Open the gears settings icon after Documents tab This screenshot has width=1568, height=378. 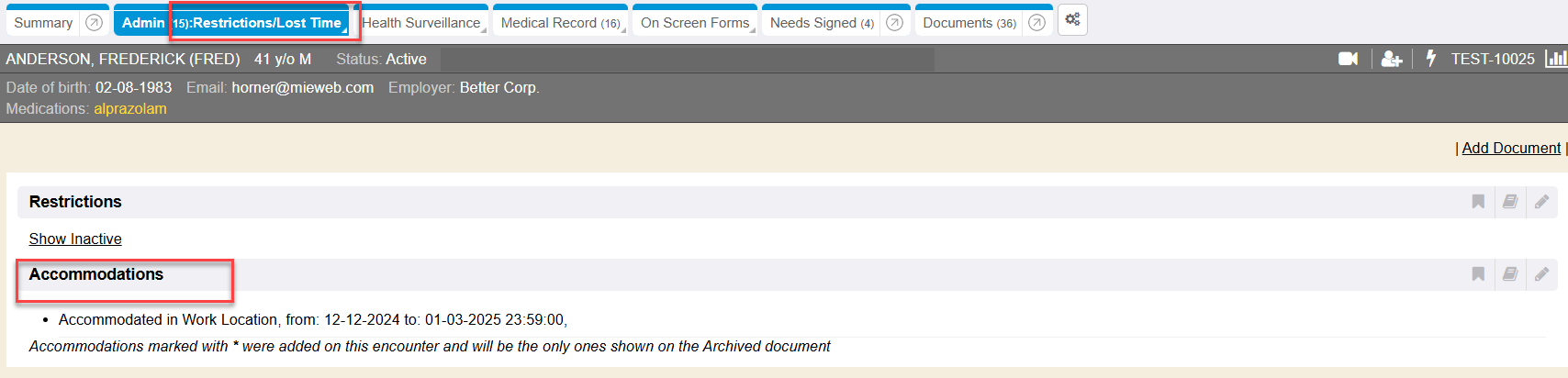click(1072, 20)
